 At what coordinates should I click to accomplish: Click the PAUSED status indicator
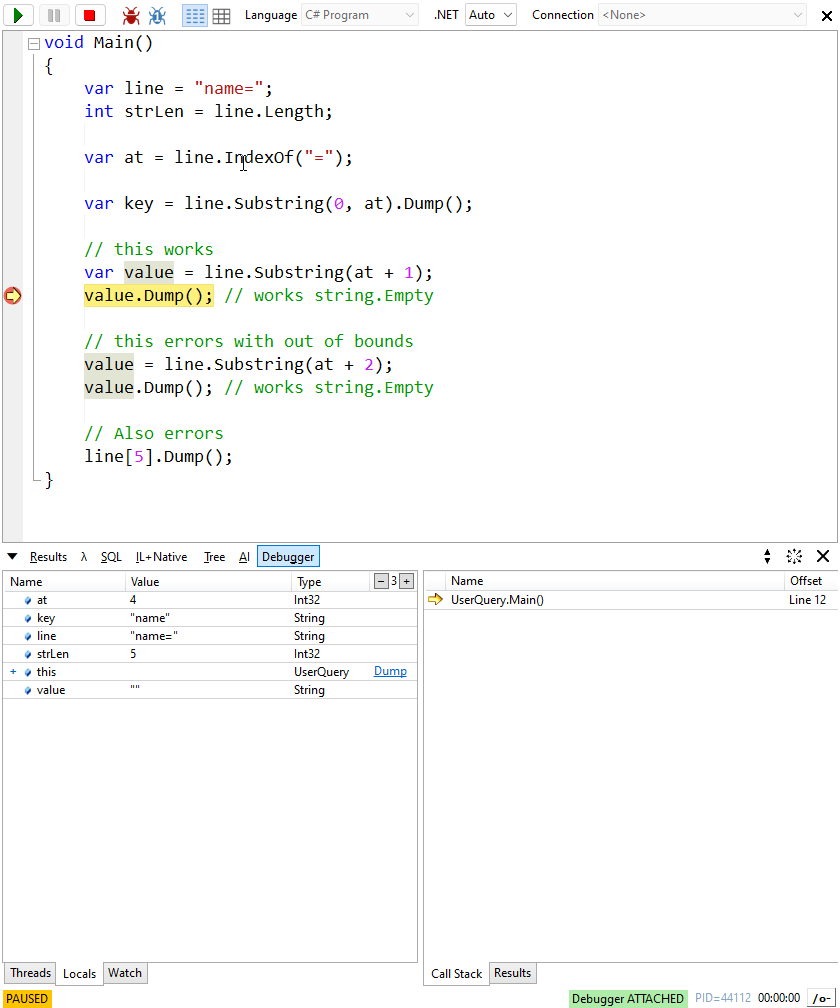click(x=27, y=998)
